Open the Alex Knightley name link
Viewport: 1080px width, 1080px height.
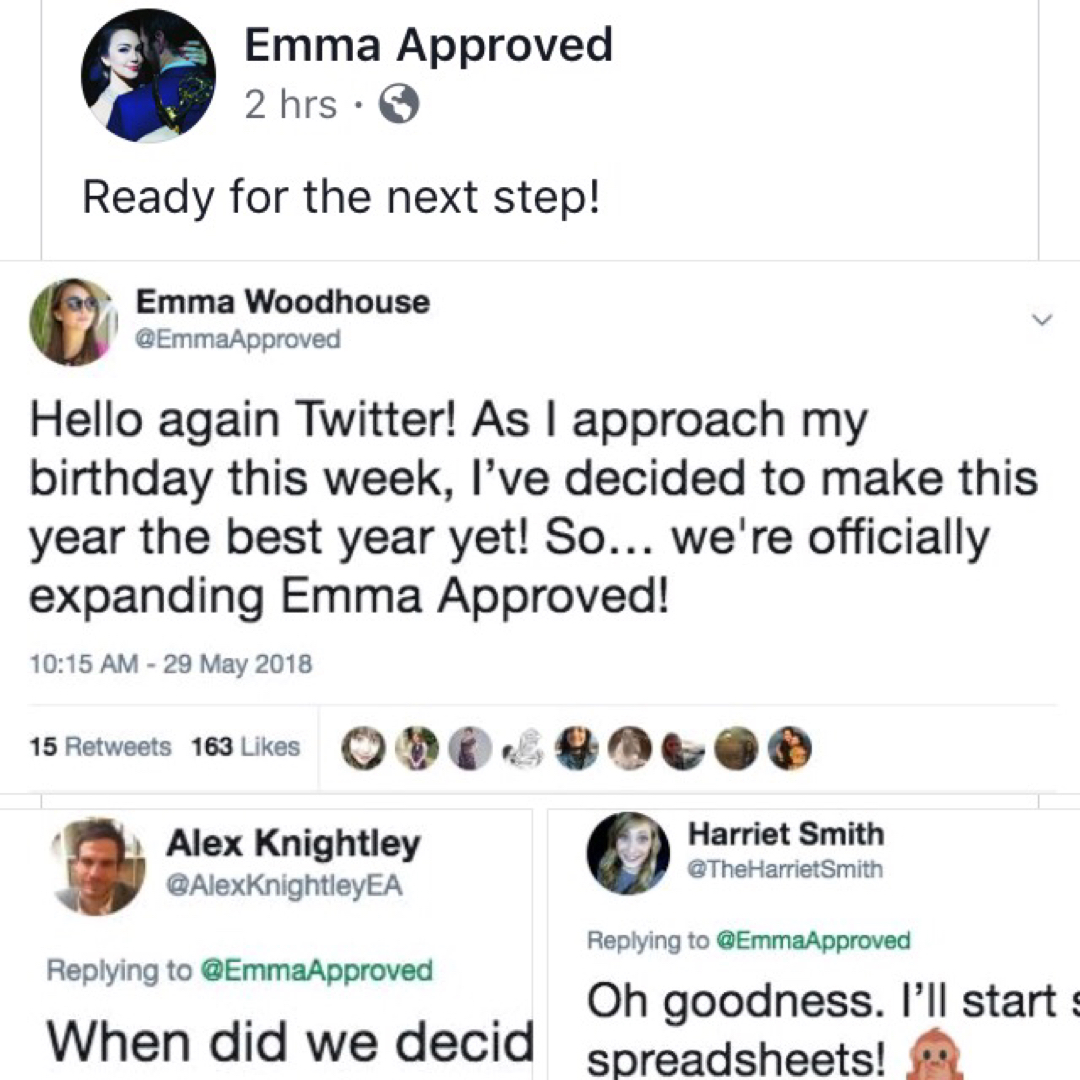[293, 844]
